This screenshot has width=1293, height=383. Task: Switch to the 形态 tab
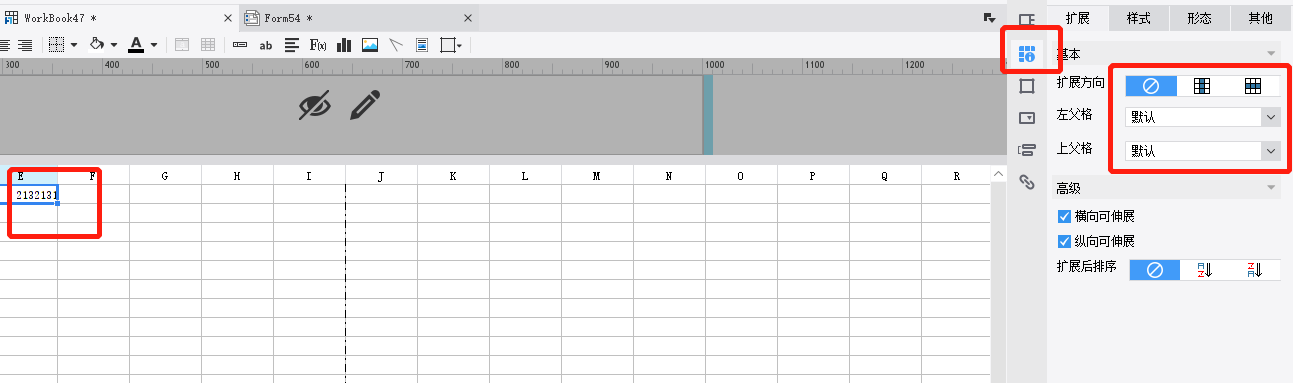1199,18
